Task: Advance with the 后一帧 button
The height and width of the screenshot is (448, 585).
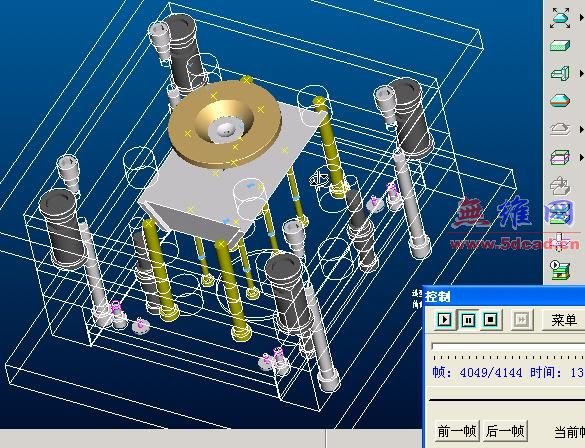Action: [x=505, y=431]
